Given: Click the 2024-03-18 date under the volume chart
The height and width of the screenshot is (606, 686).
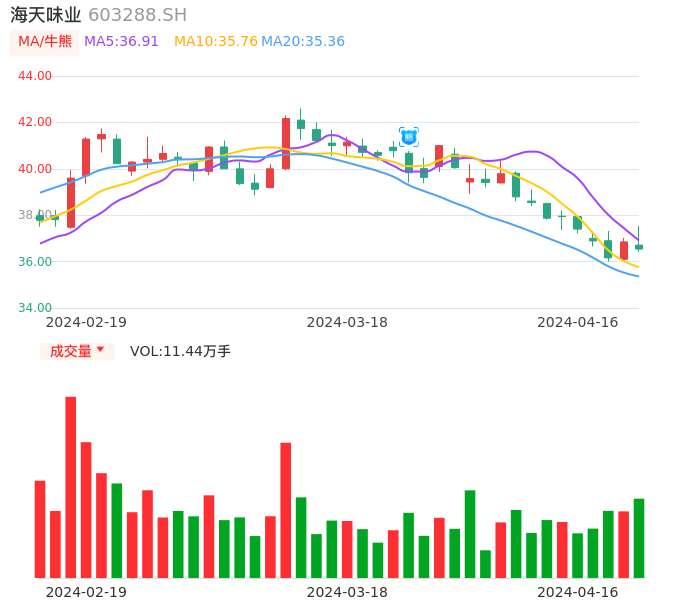Looking at the screenshot, I should click(x=347, y=592).
